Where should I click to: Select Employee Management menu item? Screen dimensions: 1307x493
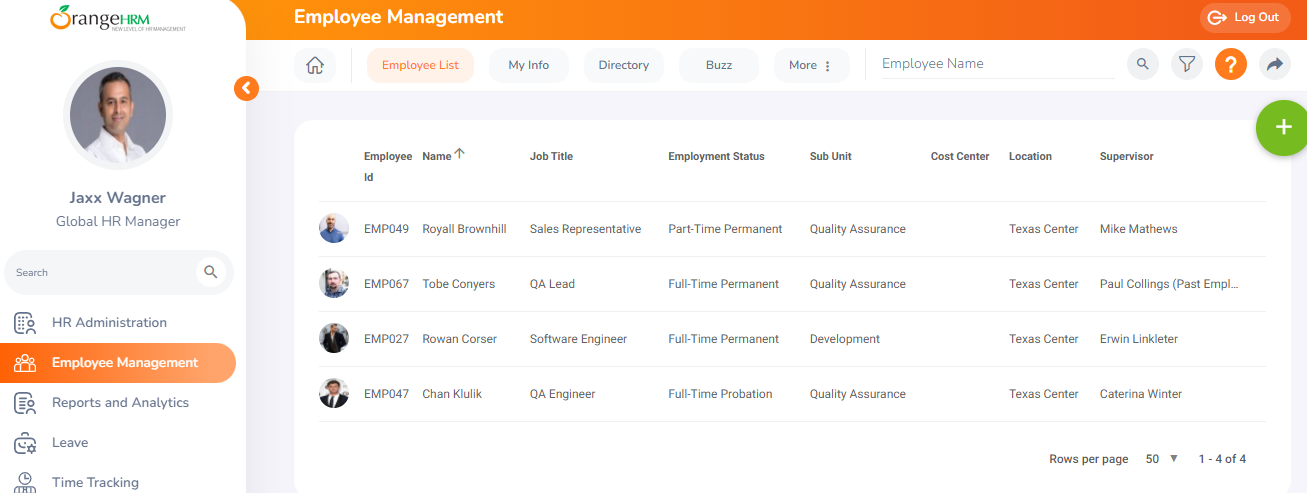point(118,363)
